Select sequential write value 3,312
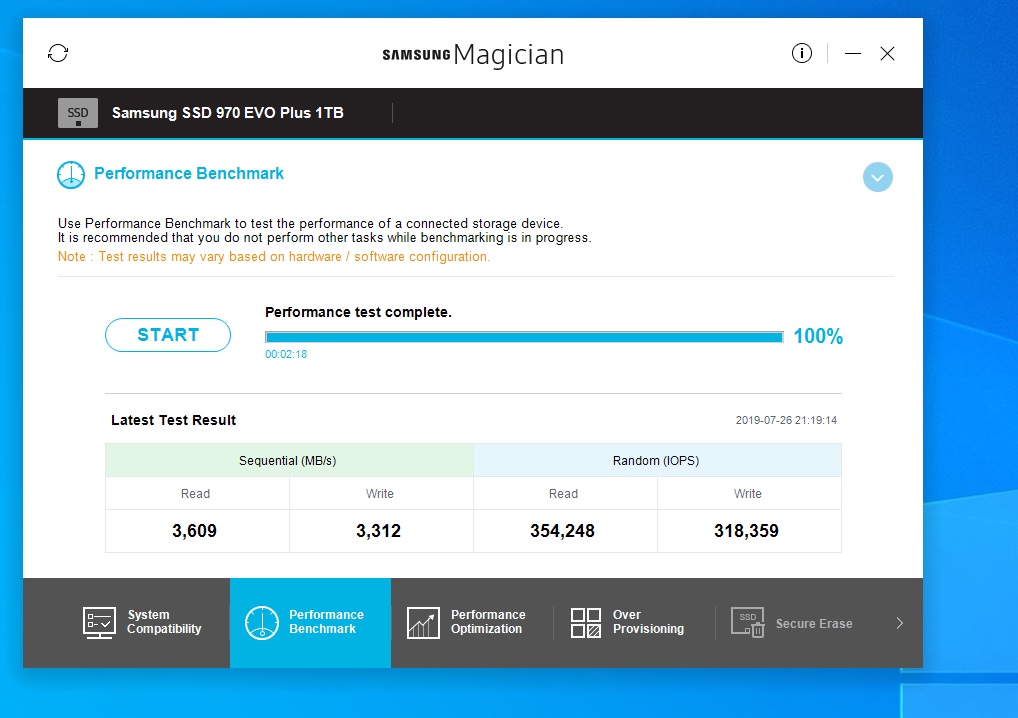 [x=379, y=531]
